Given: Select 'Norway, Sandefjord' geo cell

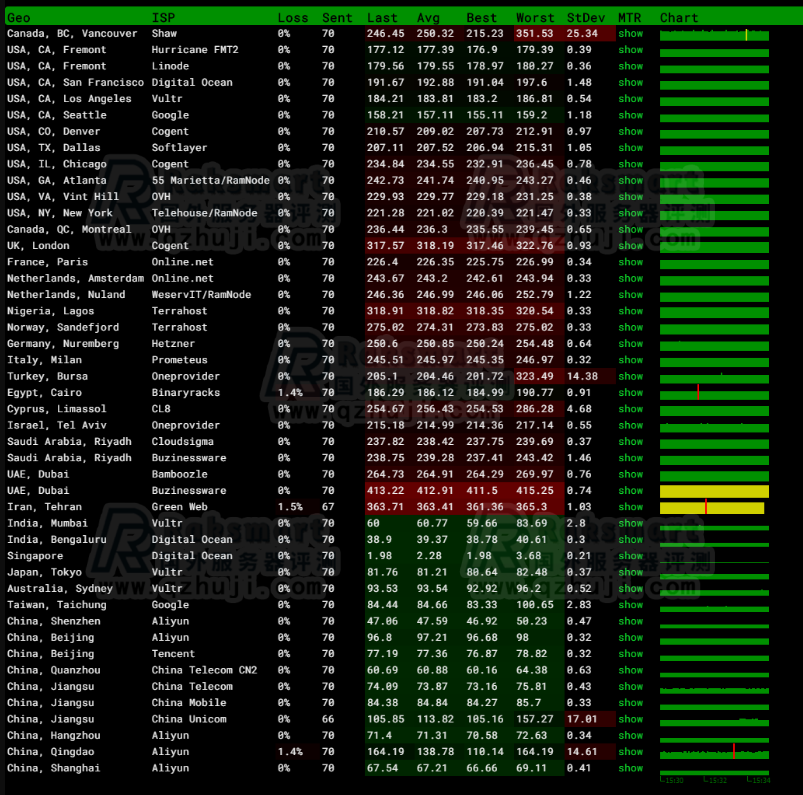Looking at the screenshot, I should 63,327.
